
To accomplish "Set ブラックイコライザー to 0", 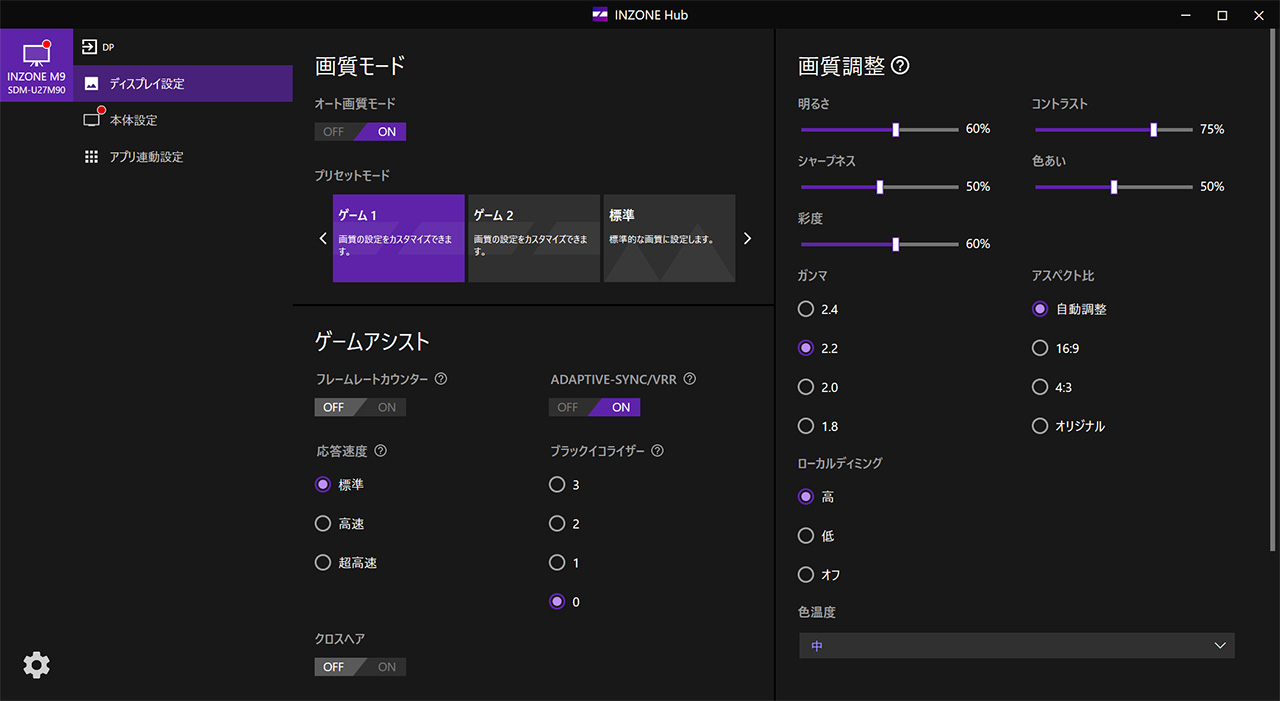I will tap(557, 602).
